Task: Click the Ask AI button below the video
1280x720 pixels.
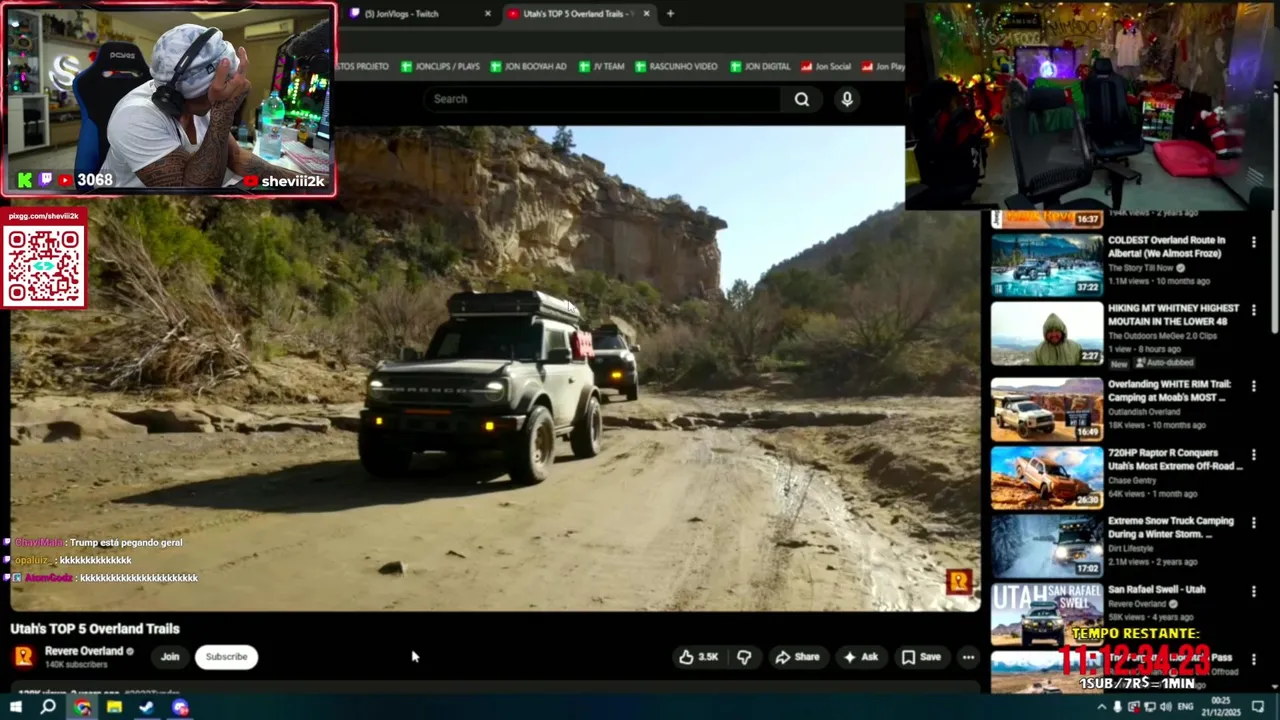Action: (x=860, y=657)
